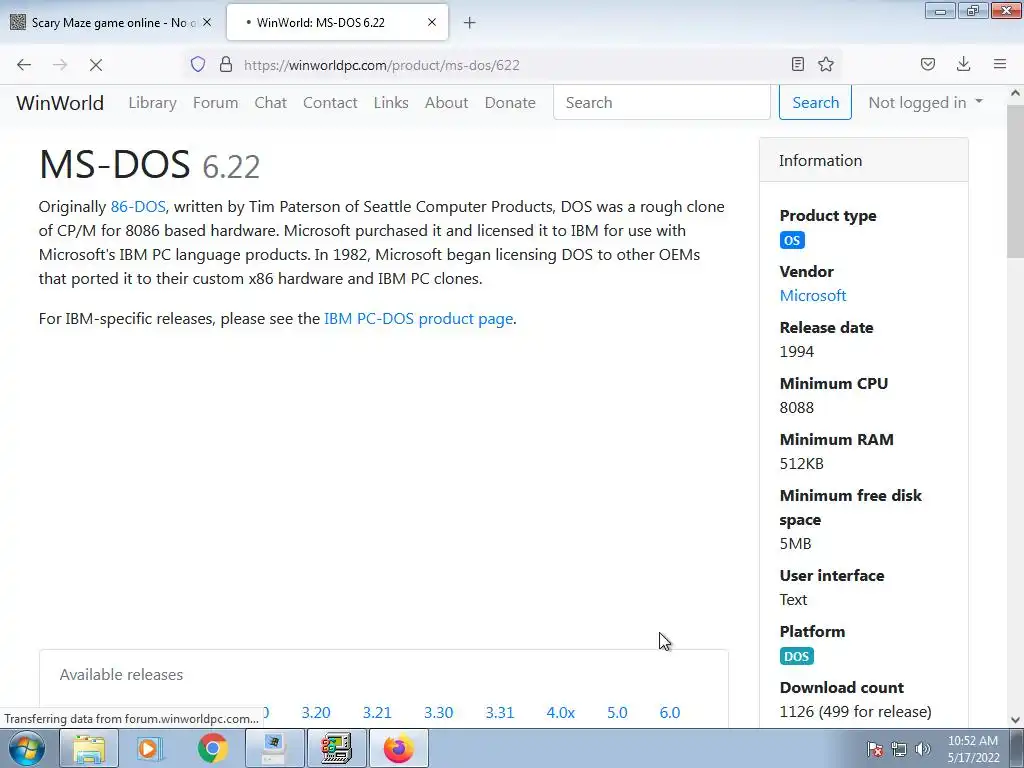Click the 'Information' panel header

coord(863,160)
